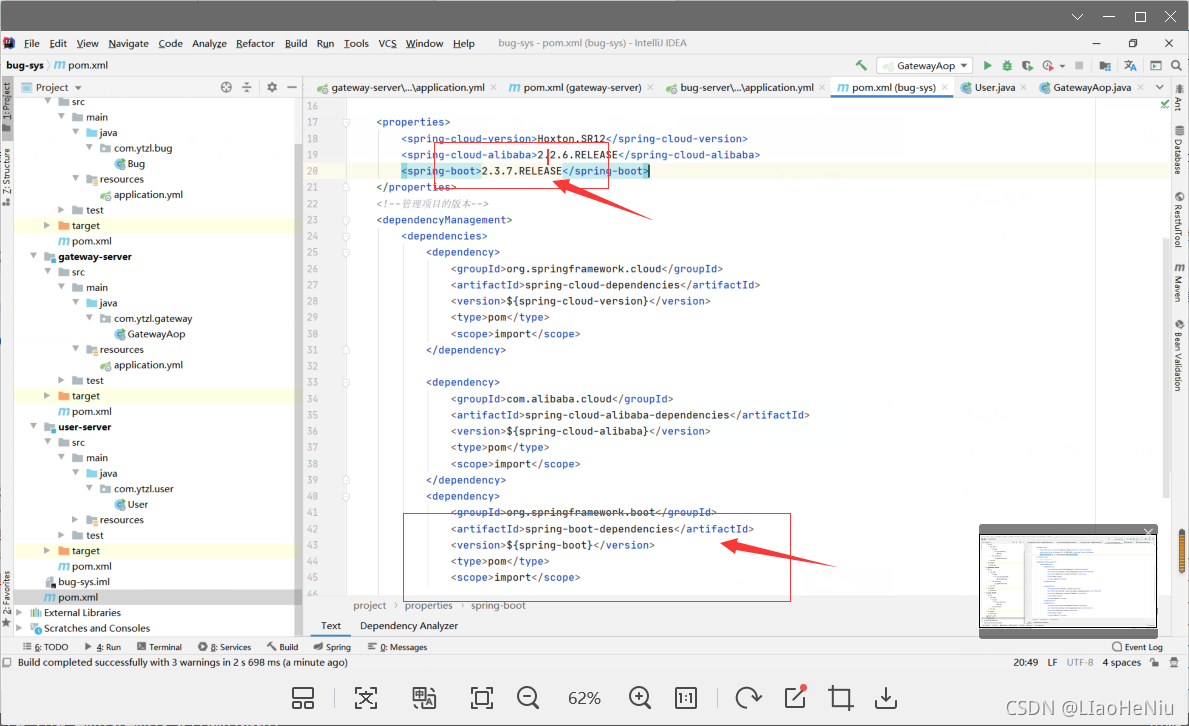
Task: Toggle the Spring tool window
Action: click(x=332, y=646)
